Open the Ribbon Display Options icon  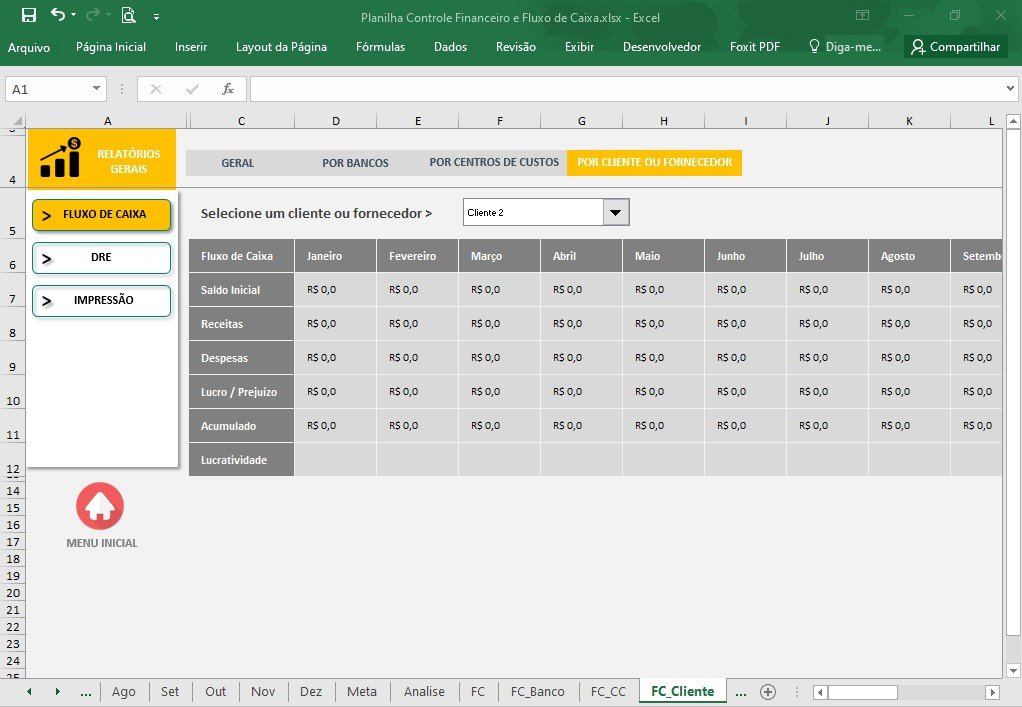point(862,15)
